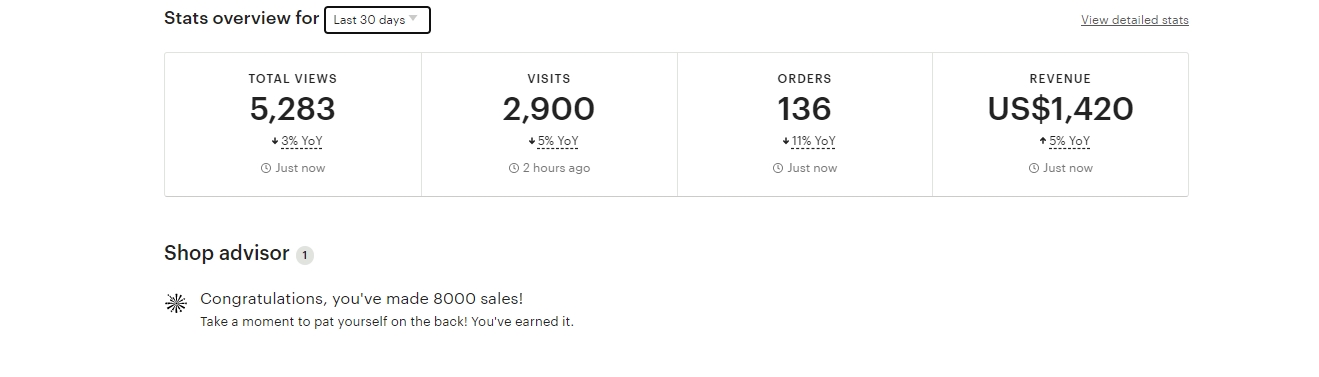Open the Last 30 days dropdown
Viewport: 1319px width, 377px height.
pos(377,19)
